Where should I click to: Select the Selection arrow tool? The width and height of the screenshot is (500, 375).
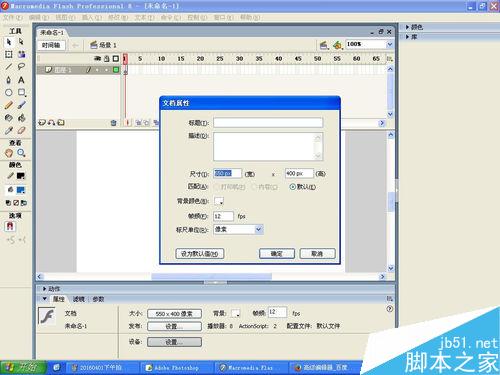[9, 42]
